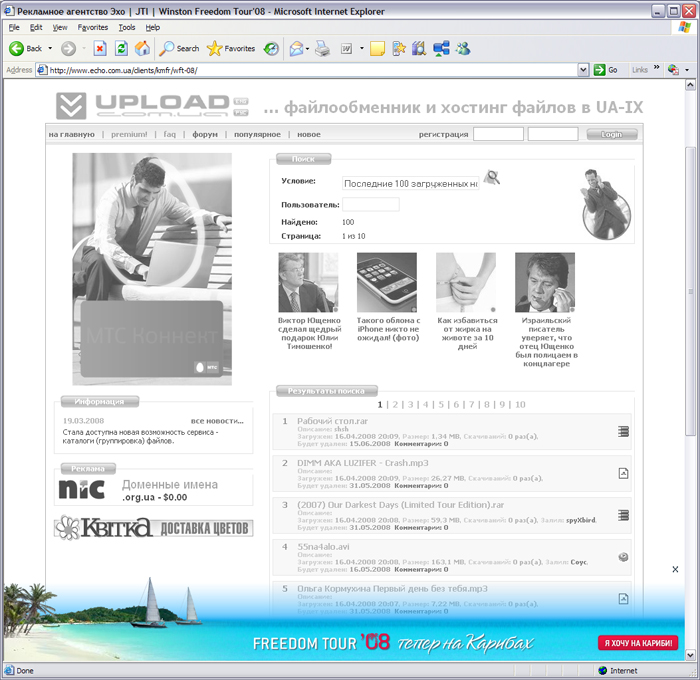Image resolution: width=700 pixels, height=680 pixels.
Task: Click the yellow note Discuss icon
Action: 377,48
